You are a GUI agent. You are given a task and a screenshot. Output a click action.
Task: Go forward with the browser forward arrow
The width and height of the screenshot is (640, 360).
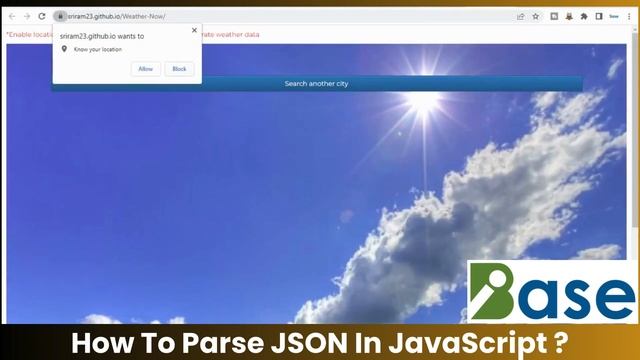pyautogui.click(x=27, y=16)
